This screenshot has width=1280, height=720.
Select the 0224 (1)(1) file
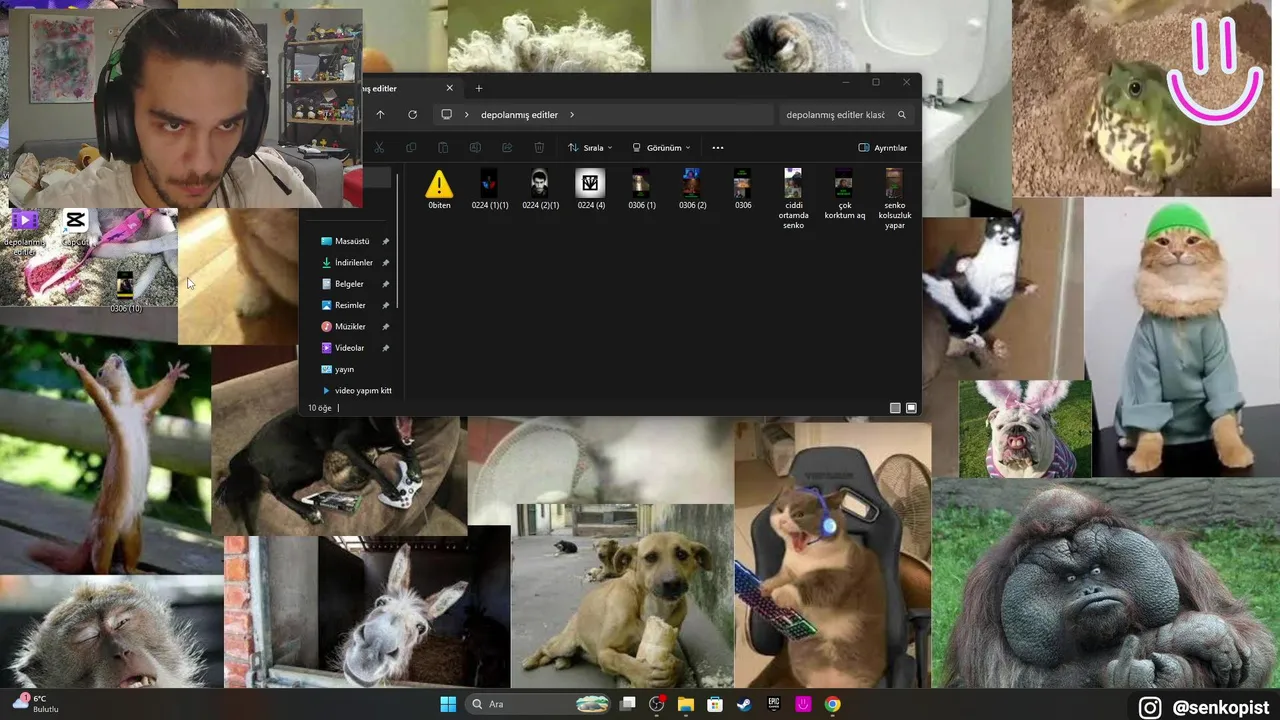[x=490, y=190]
